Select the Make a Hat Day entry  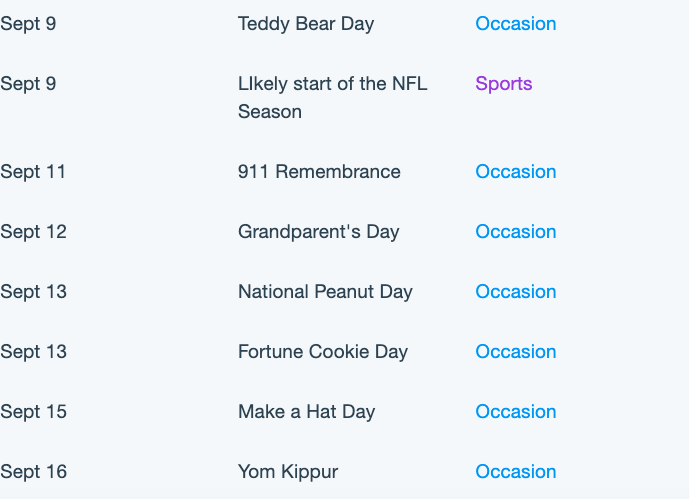pyautogui.click(x=306, y=412)
